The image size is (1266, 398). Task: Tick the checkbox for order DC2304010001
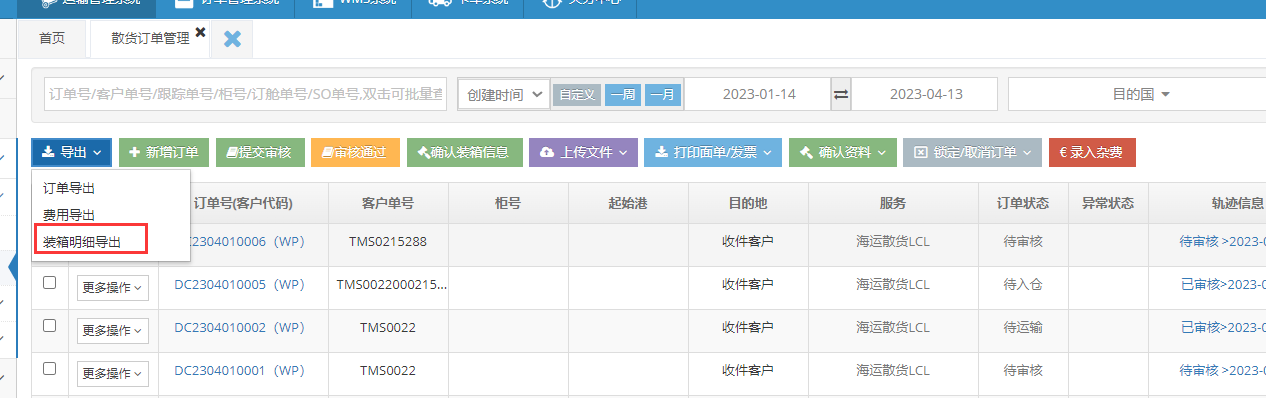pos(49,369)
